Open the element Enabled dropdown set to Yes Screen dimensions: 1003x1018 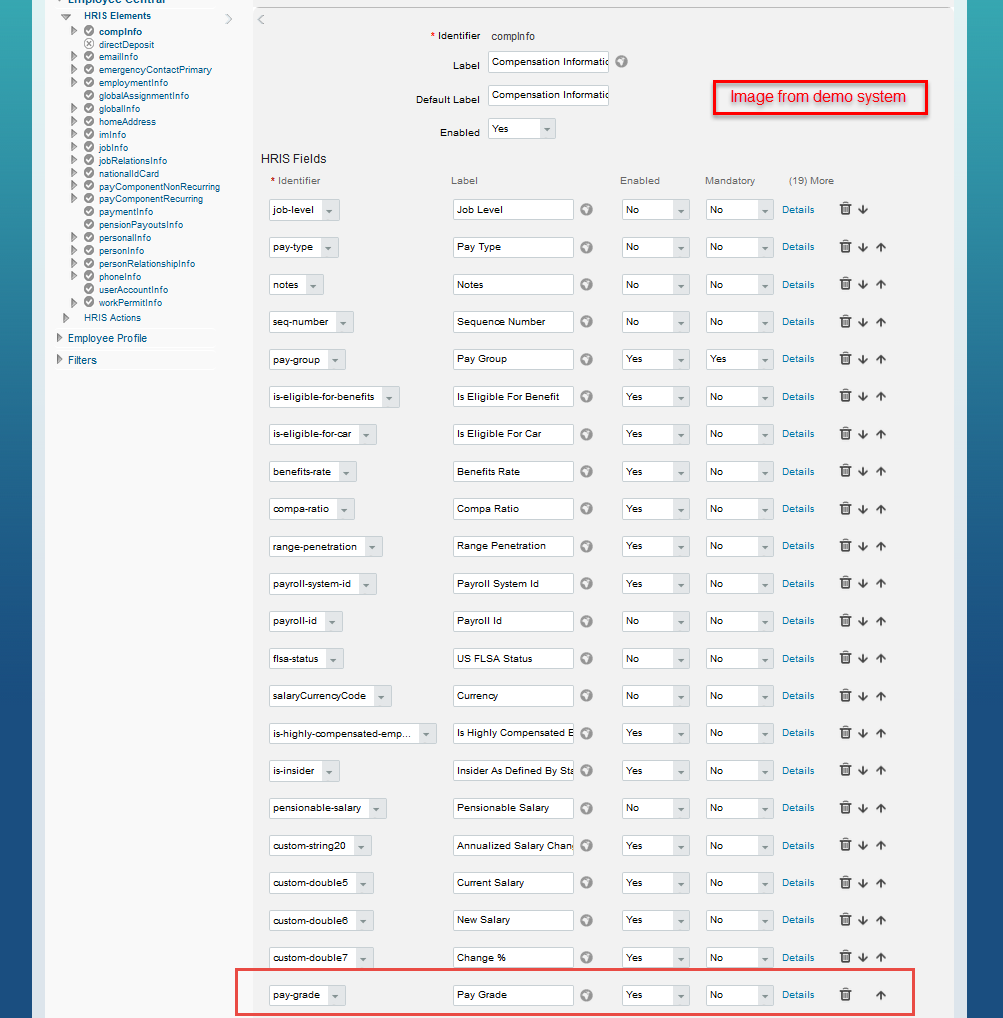click(x=521, y=129)
